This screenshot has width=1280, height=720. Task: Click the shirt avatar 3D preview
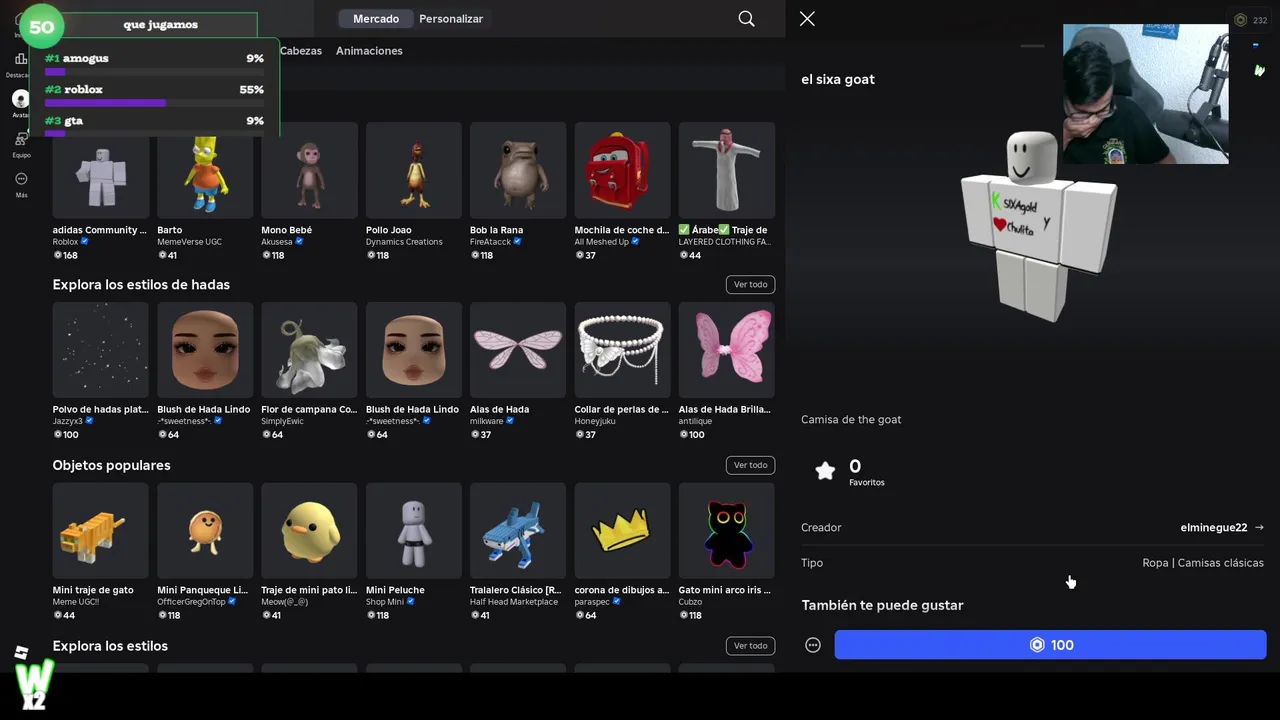tap(1037, 225)
